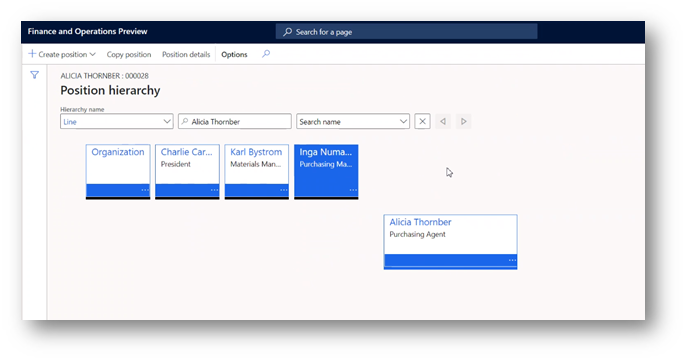Click Finance and Operations Preview title
Screen dimensions: 687x362
pyautogui.click(x=88, y=32)
